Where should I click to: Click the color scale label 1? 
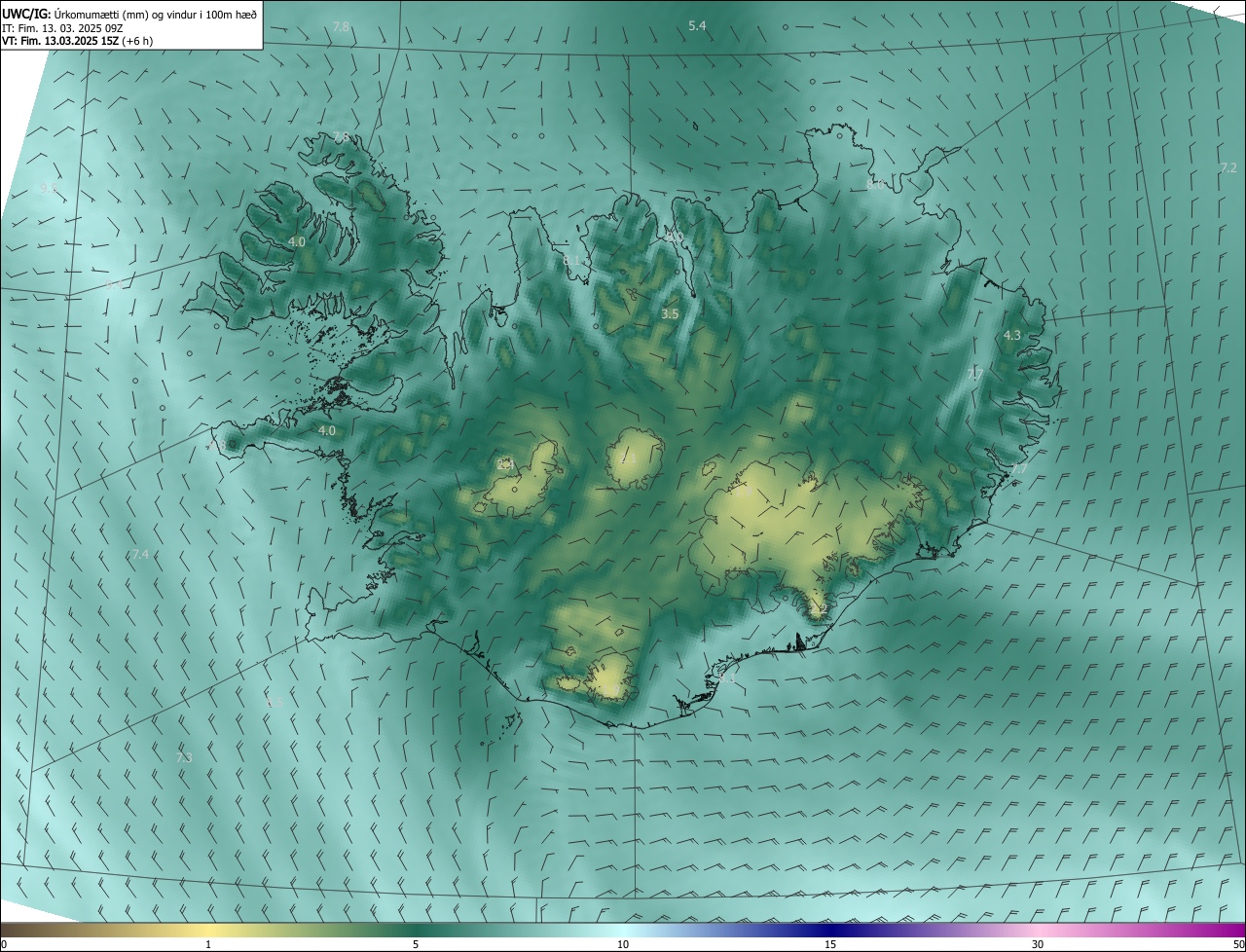coord(208,944)
